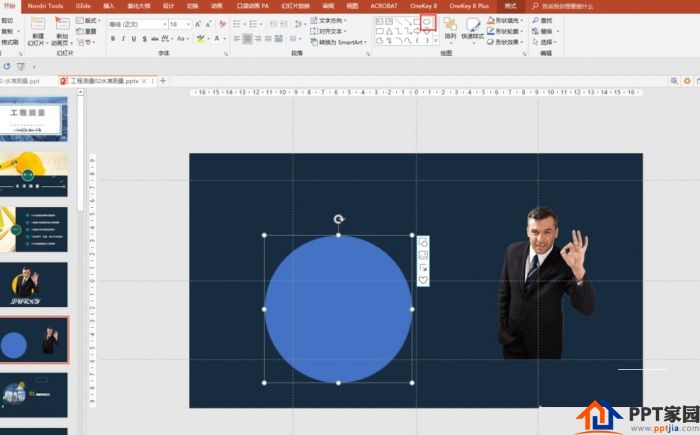Click the font color A button

pyautogui.click(x=217, y=39)
